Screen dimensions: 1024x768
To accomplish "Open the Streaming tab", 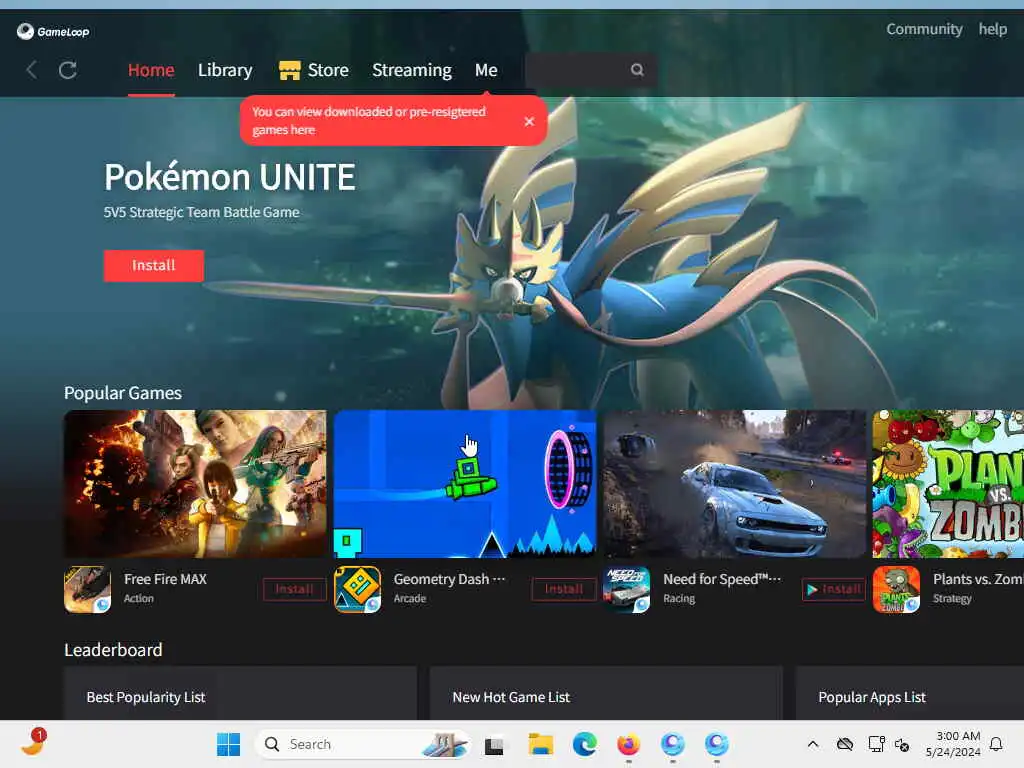I will pos(411,70).
